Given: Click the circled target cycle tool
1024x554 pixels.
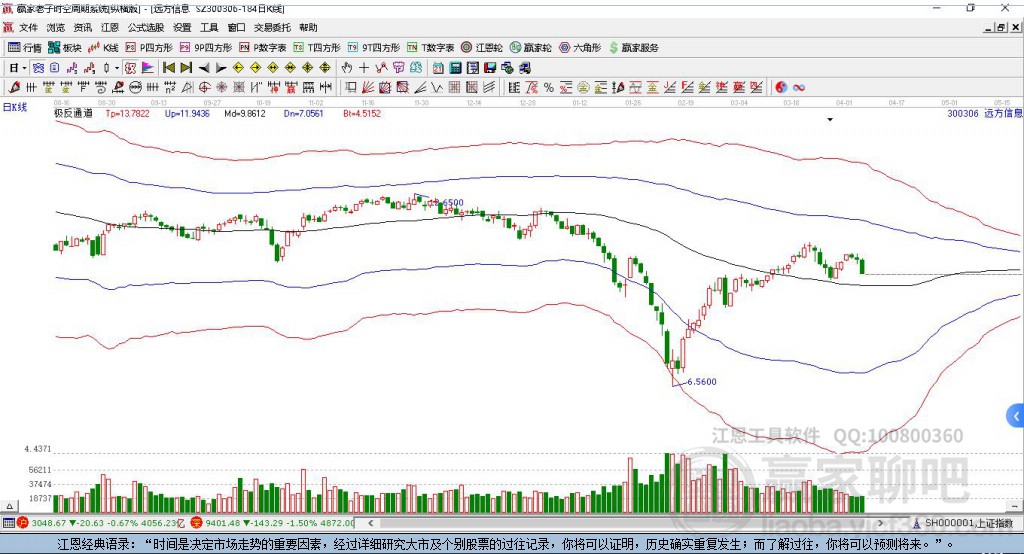Looking at the screenshot, I should (204, 87).
